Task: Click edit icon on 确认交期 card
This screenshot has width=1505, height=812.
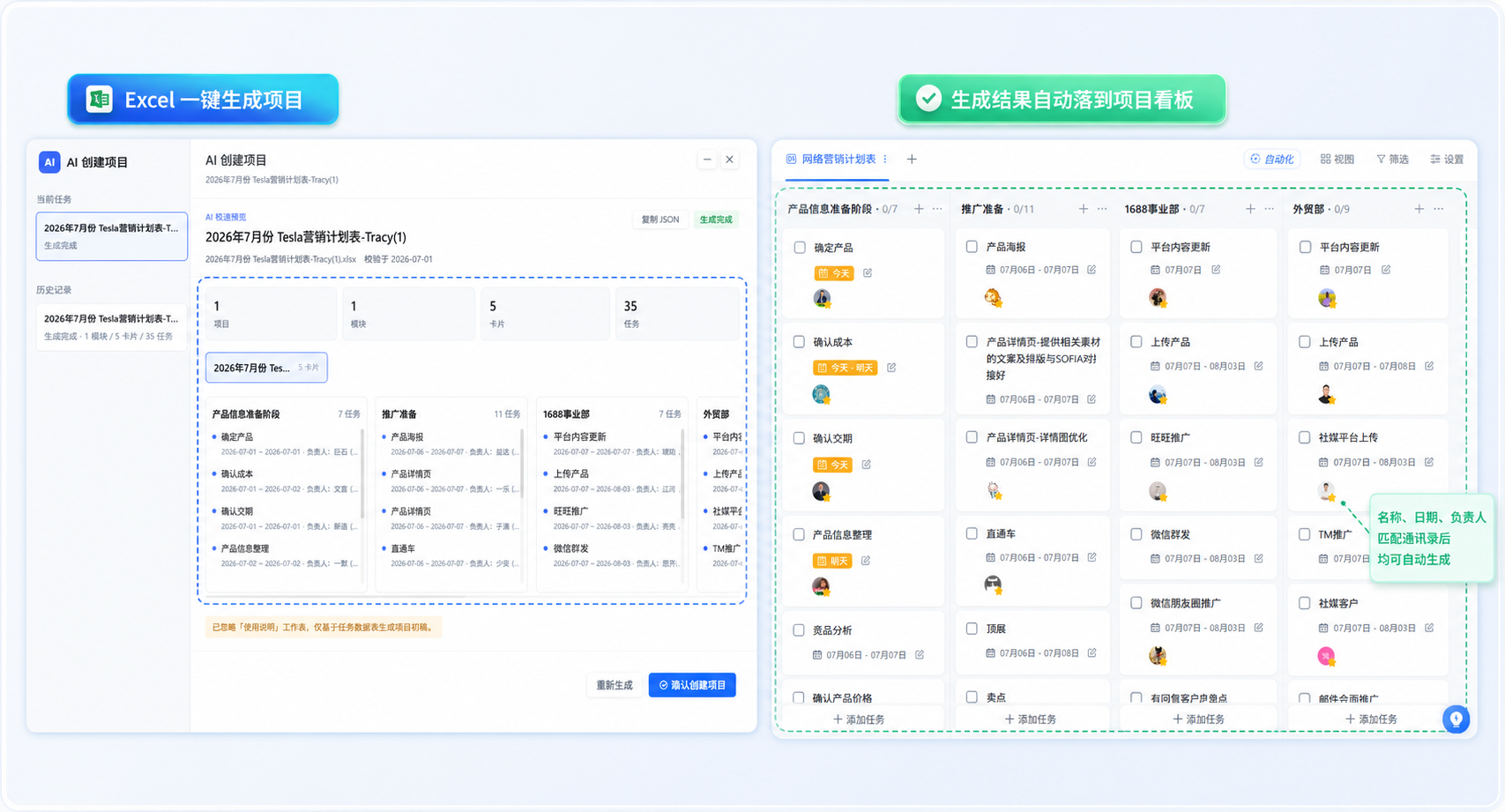Action: (867, 465)
